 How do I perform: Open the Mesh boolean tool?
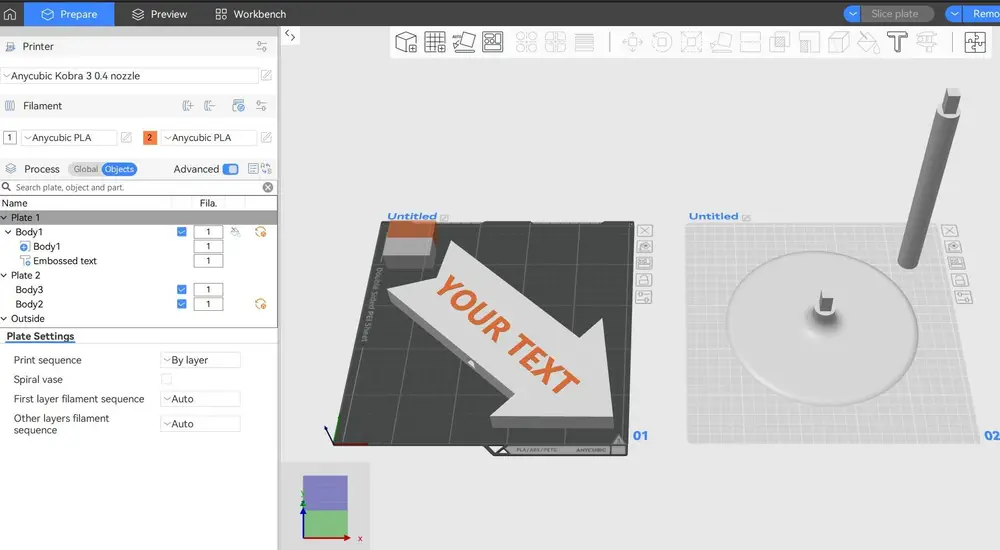click(x=779, y=42)
